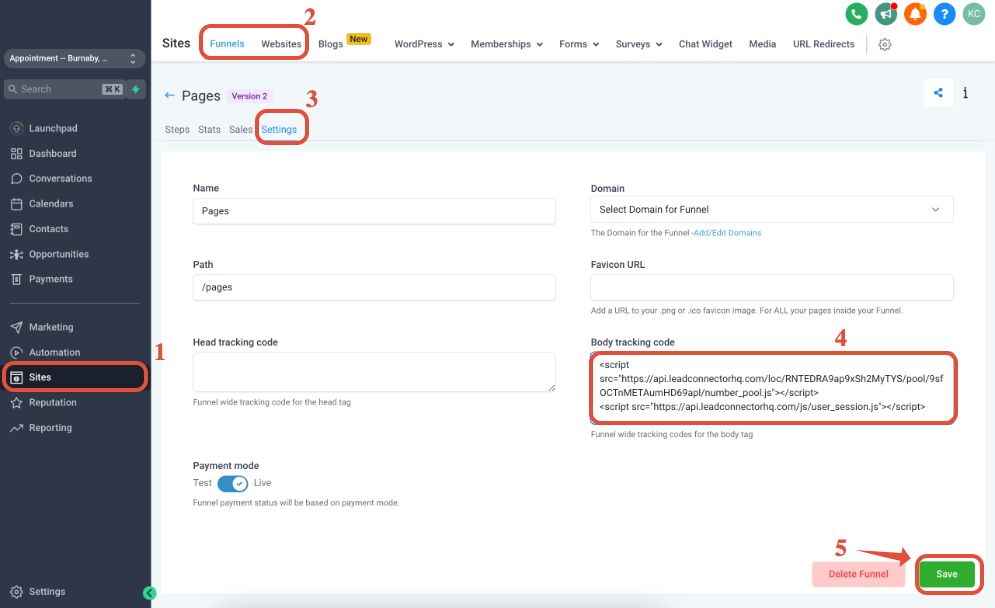Viewport: 995px width, 608px height.
Task: Click the Launchpad icon in the sidebar
Action: [16, 128]
